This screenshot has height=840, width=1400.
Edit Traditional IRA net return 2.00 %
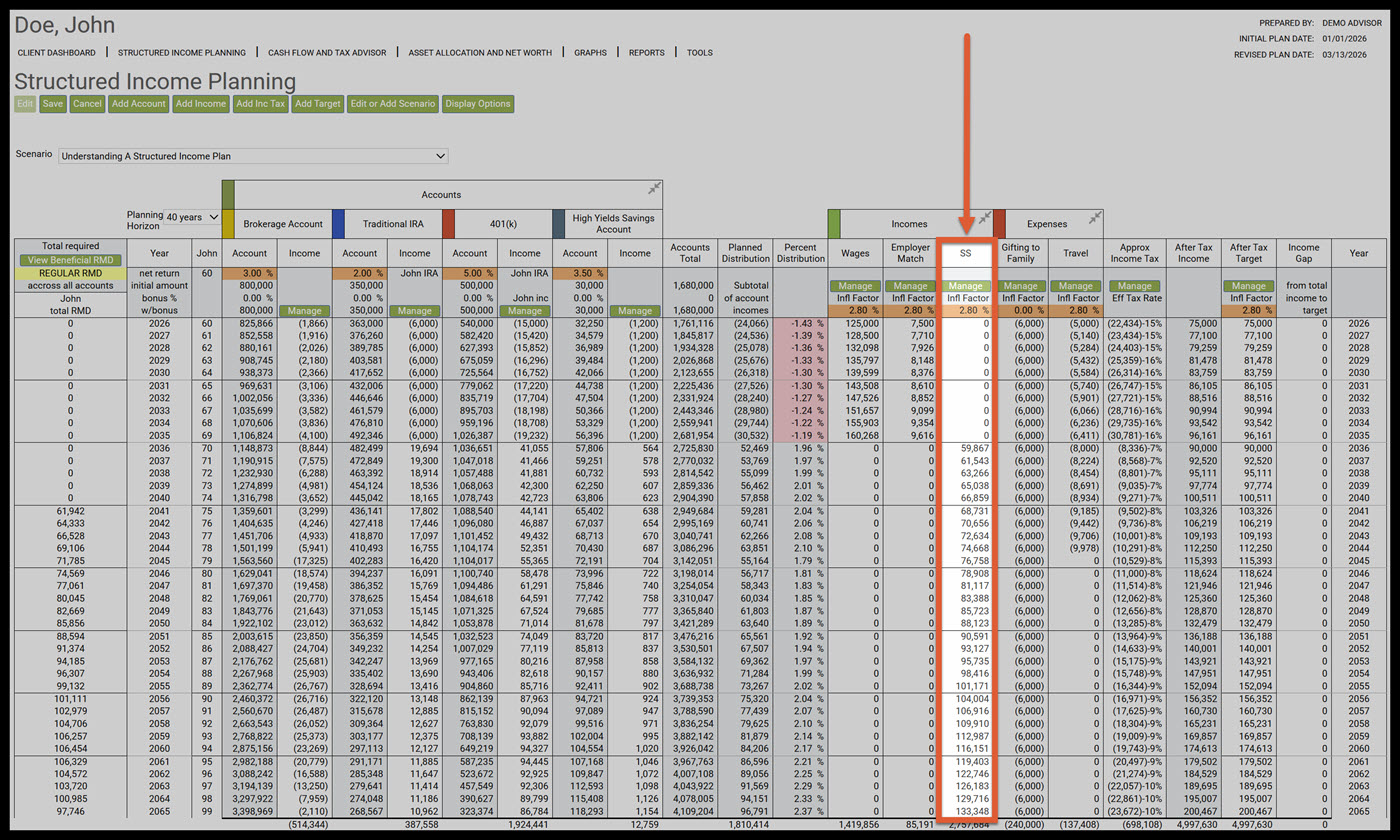[359, 273]
